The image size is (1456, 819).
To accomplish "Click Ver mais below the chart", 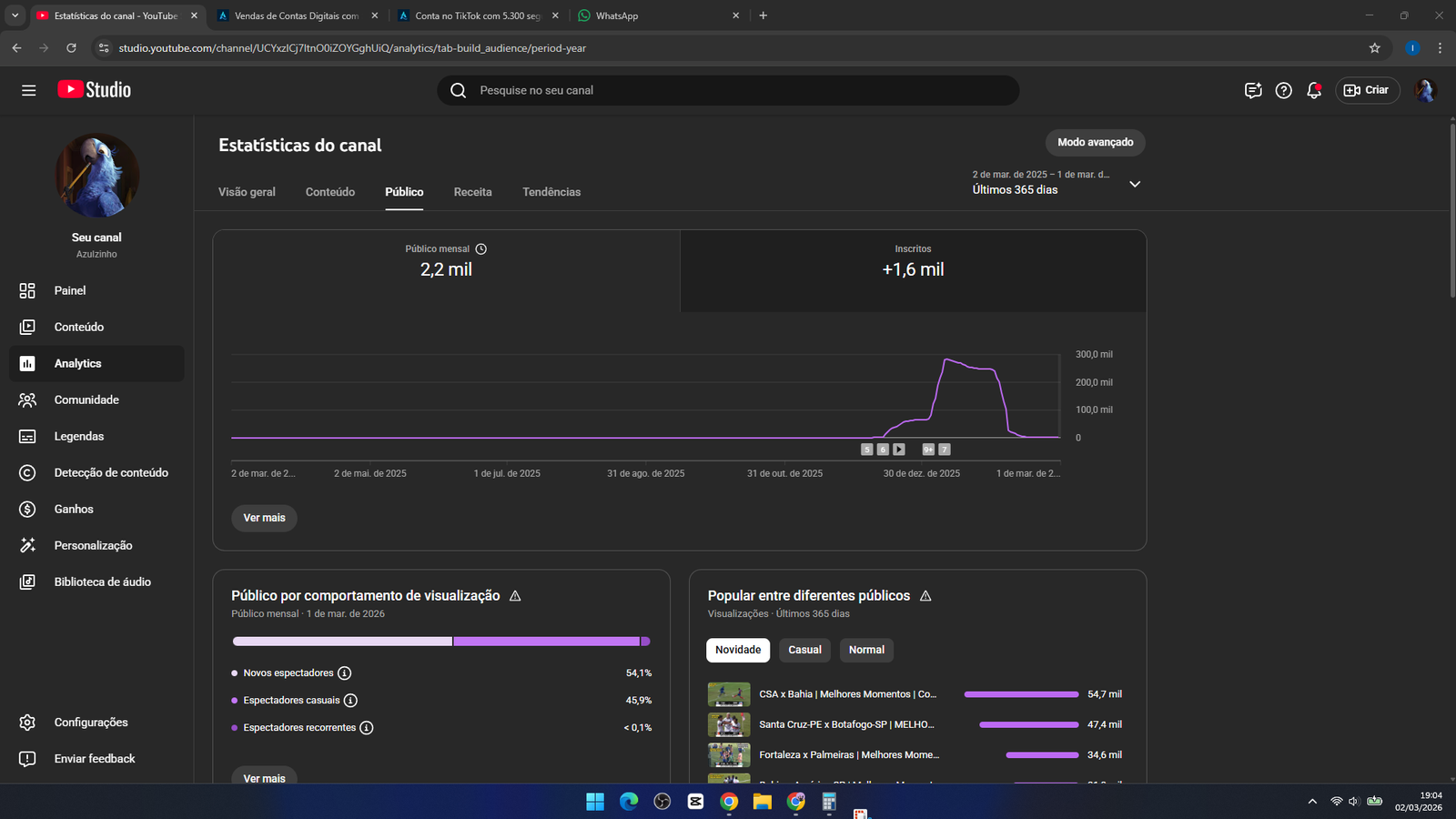I will click(x=264, y=518).
